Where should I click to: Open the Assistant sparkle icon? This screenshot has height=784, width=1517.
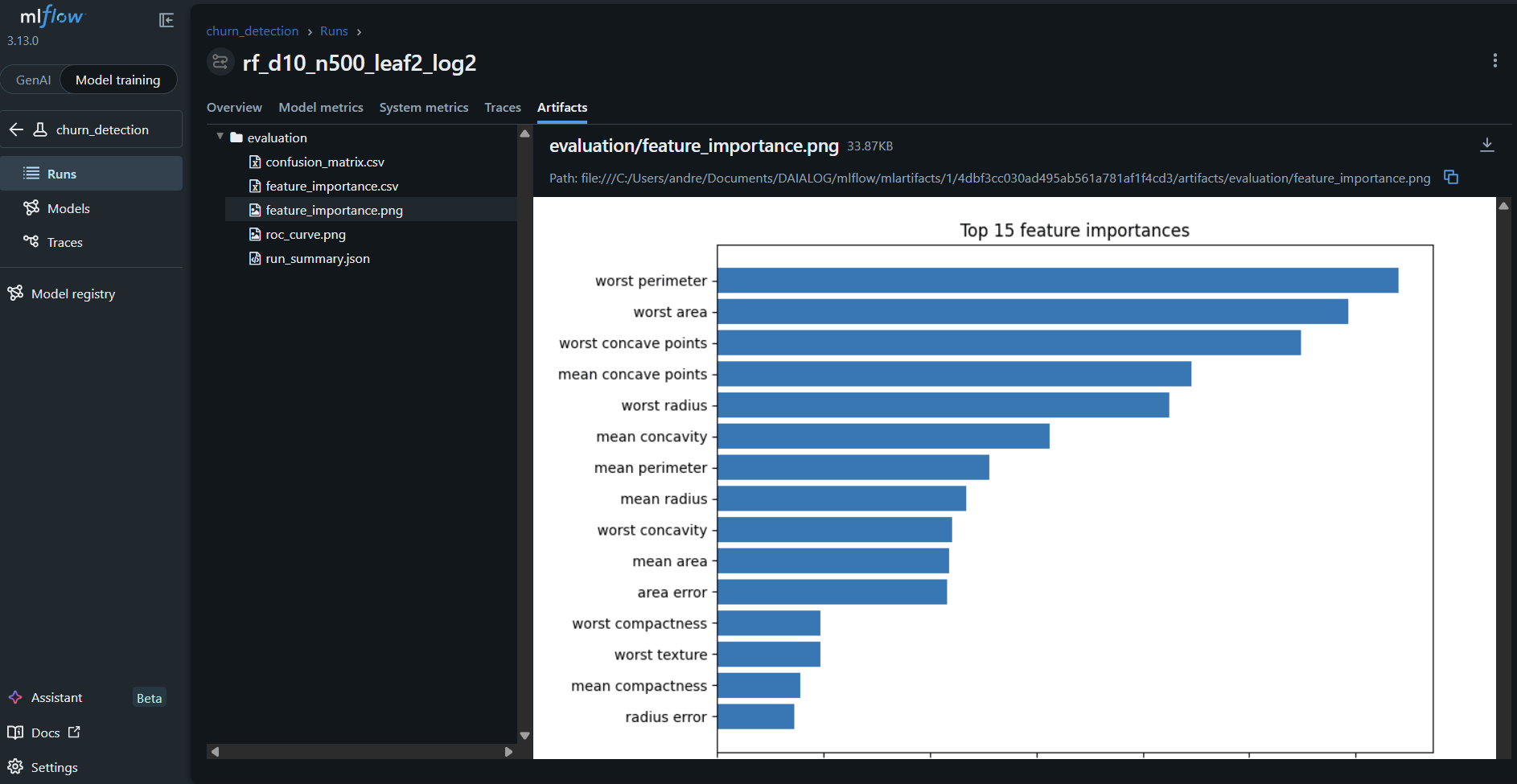[15, 697]
